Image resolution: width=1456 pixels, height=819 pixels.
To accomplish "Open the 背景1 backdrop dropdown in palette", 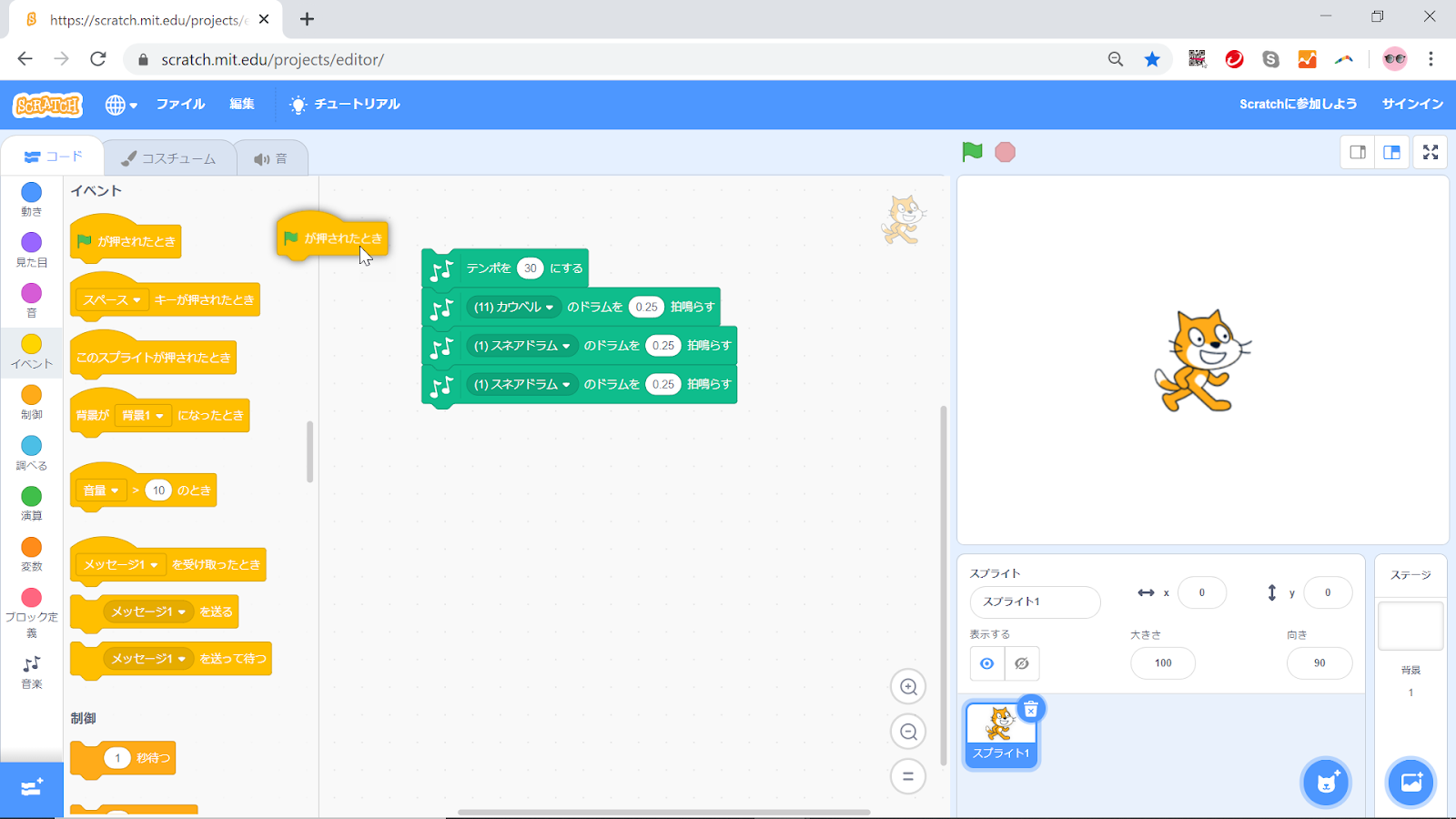I will [143, 415].
